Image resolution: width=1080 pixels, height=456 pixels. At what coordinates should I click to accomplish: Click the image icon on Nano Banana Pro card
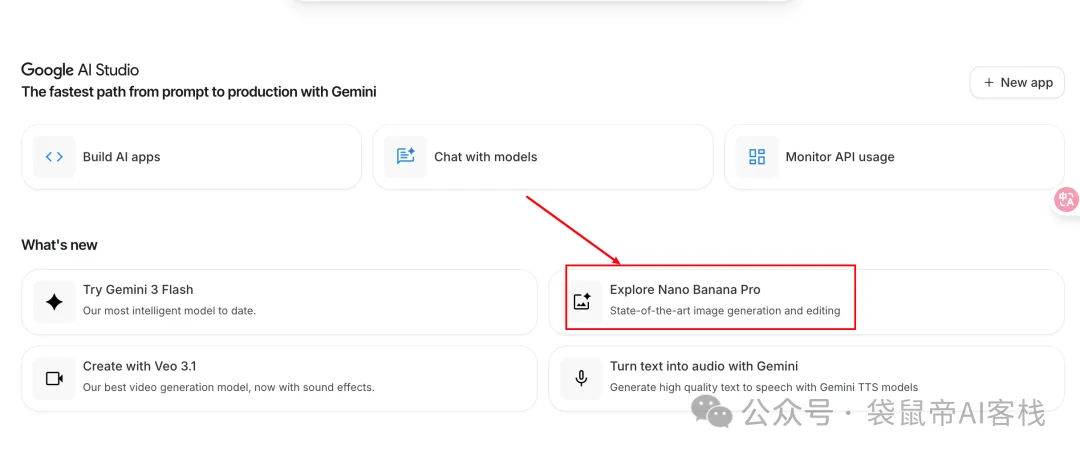pos(582,301)
